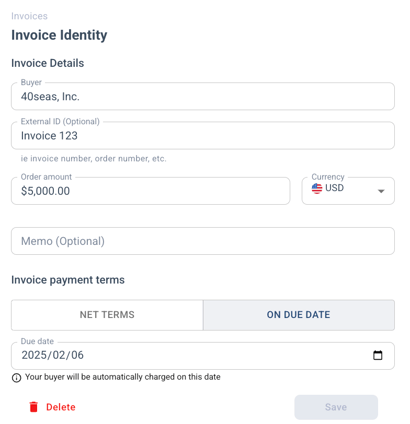This screenshot has height=424, width=410.
Task: Go back to Invoices breadcrumb
Action: coord(29,16)
